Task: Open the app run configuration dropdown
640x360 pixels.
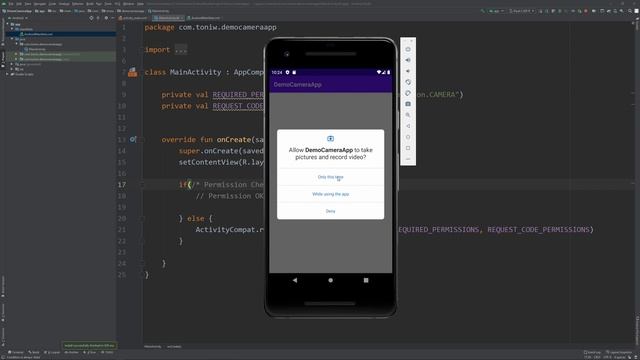Action: pyautogui.click(x=497, y=11)
